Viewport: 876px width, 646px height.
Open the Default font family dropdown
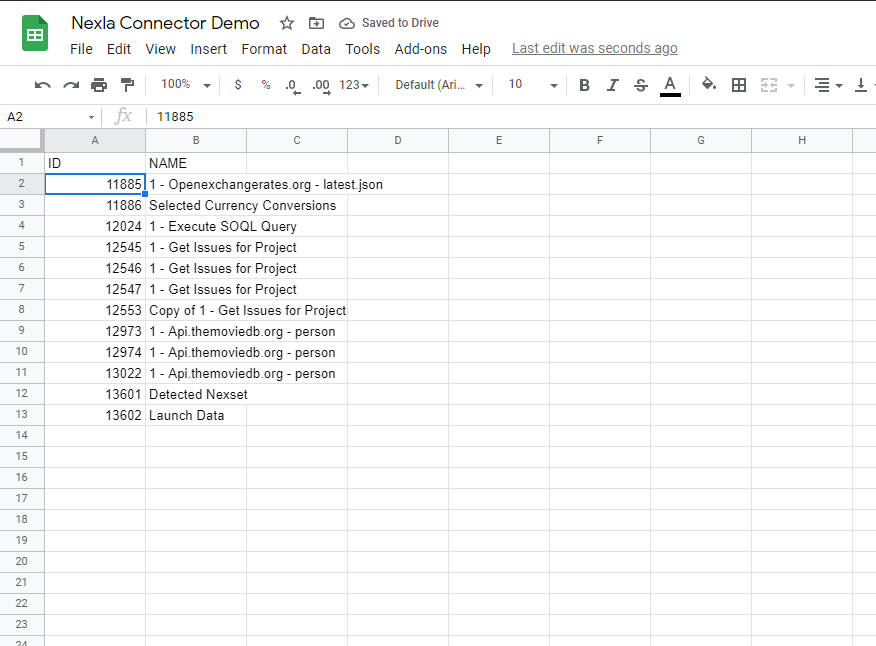click(439, 85)
